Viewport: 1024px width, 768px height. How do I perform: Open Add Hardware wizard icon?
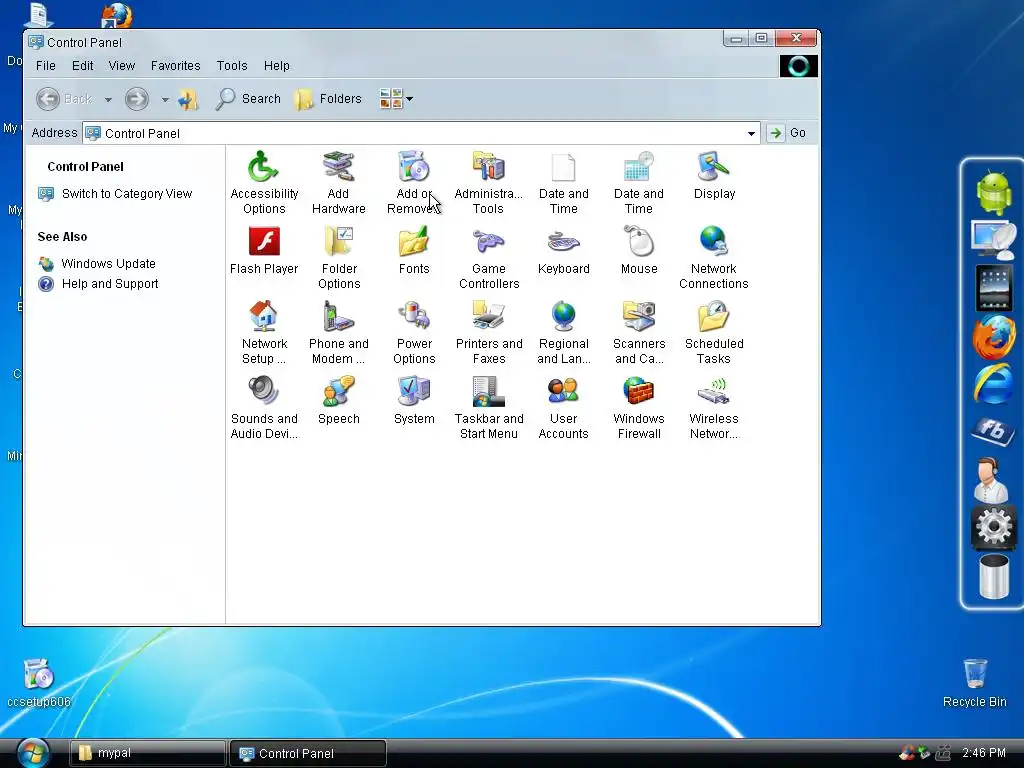[338, 167]
